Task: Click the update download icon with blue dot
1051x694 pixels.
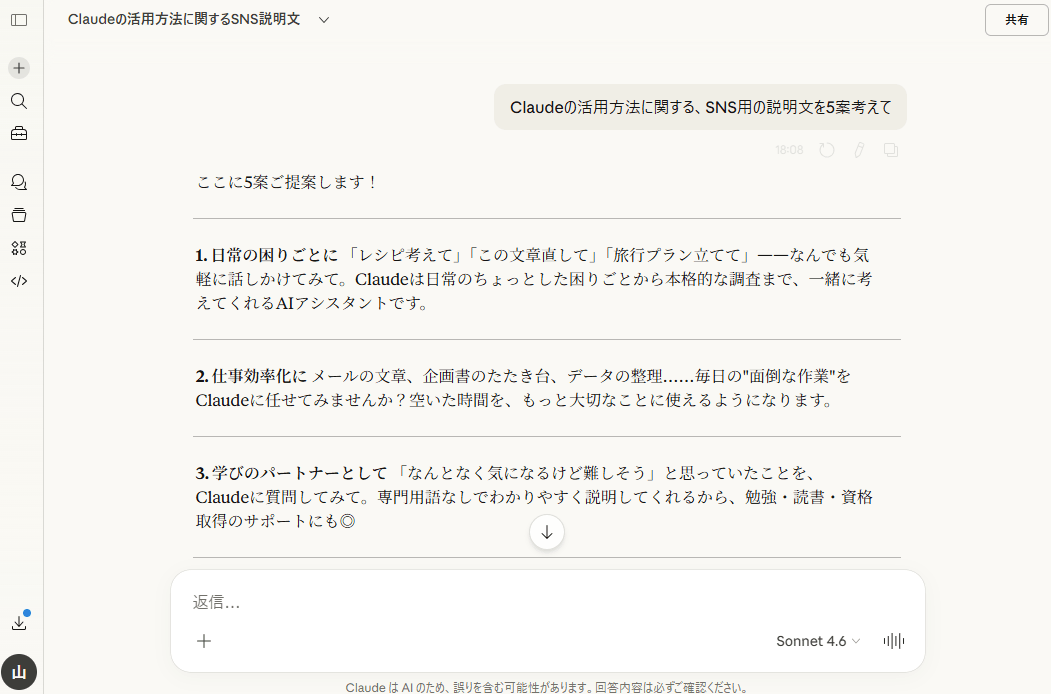Action: click(18, 622)
